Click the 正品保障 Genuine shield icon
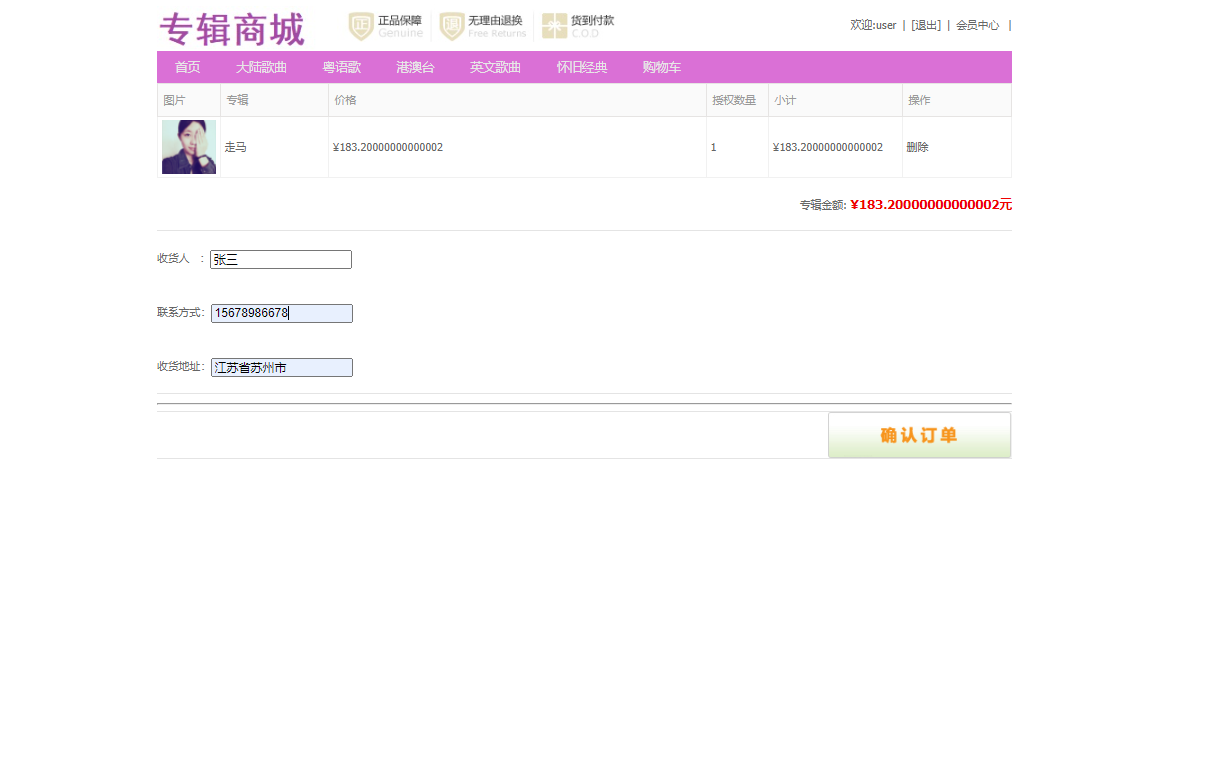Screen dimensions: 1225x760 point(361,27)
